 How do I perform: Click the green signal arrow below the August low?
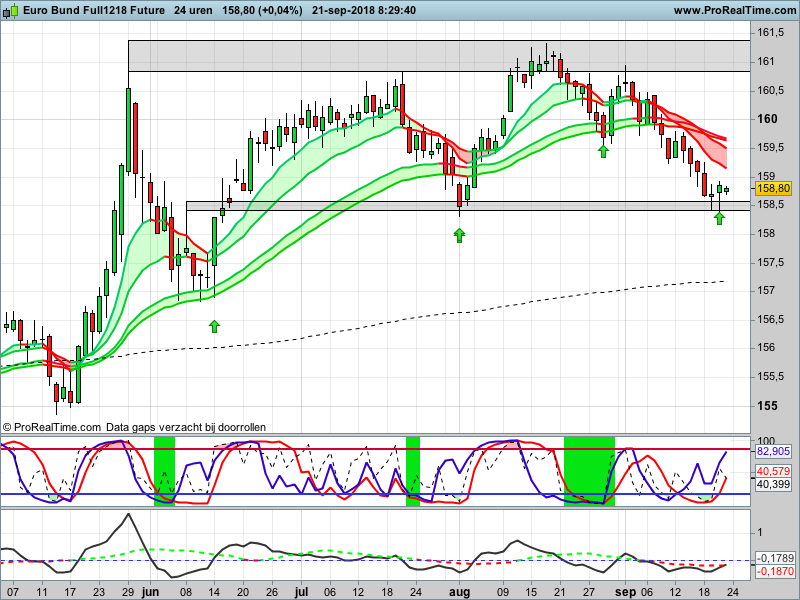pyautogui.click(x=459, y=235)
